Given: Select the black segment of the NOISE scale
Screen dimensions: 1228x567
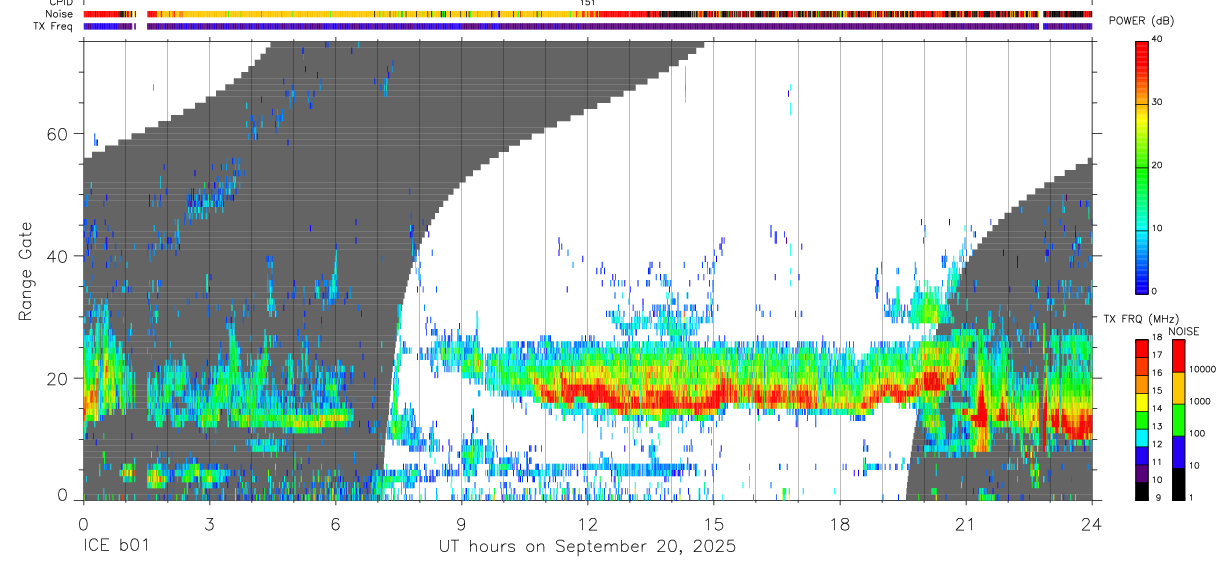Looking at the screenshot, I should pyautogui.click(x=1178, y=484).
